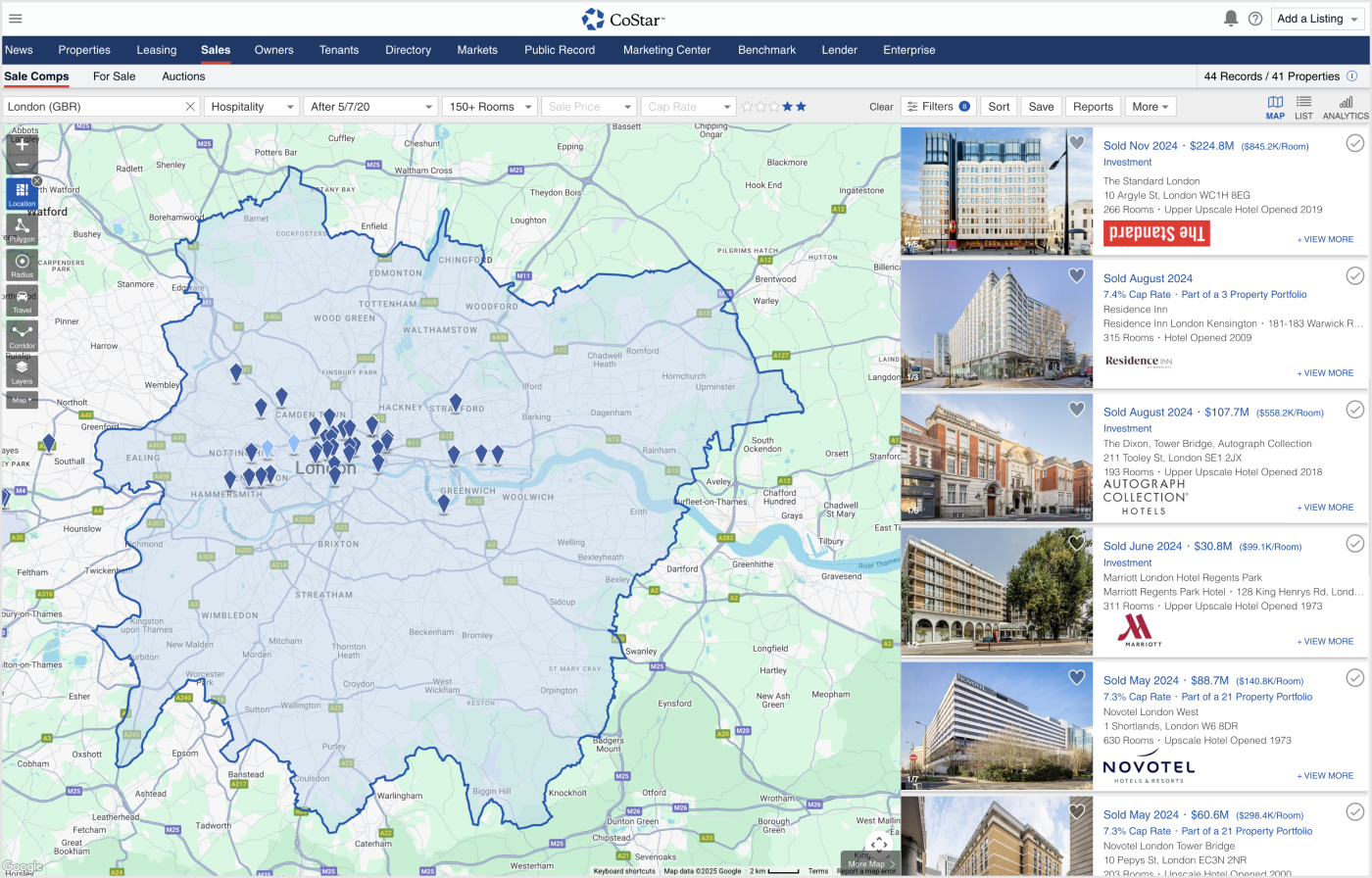Image resolution: width=1372 pixels, height=878 pixels.
Task: Click View More for Marriott Regents Park
Action: (1325, 642)
